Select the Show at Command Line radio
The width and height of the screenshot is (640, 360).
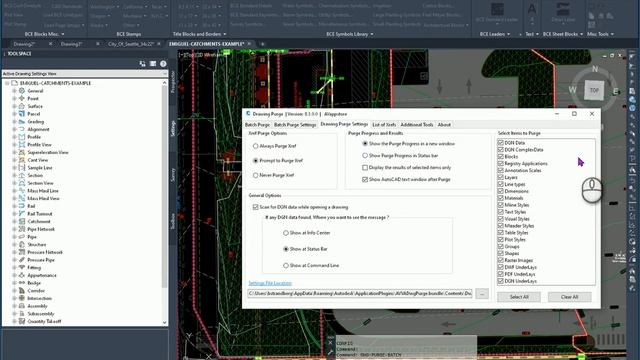tap(286, 265)
